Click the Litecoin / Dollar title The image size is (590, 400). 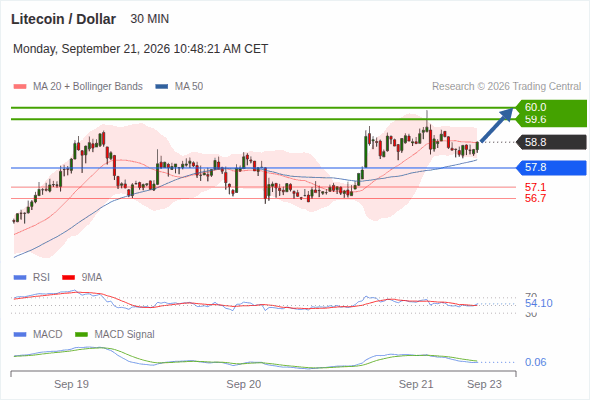[x=63, y=19]
